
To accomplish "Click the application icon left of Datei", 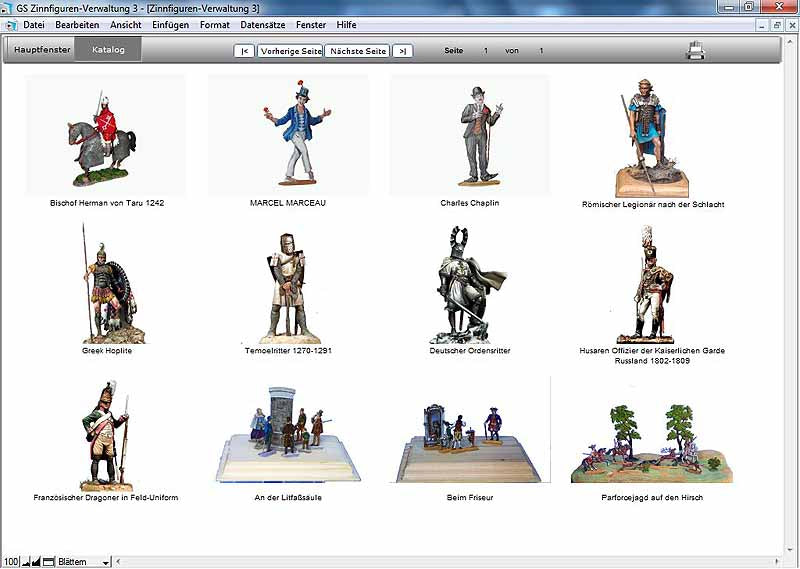I will coord(11,24).
